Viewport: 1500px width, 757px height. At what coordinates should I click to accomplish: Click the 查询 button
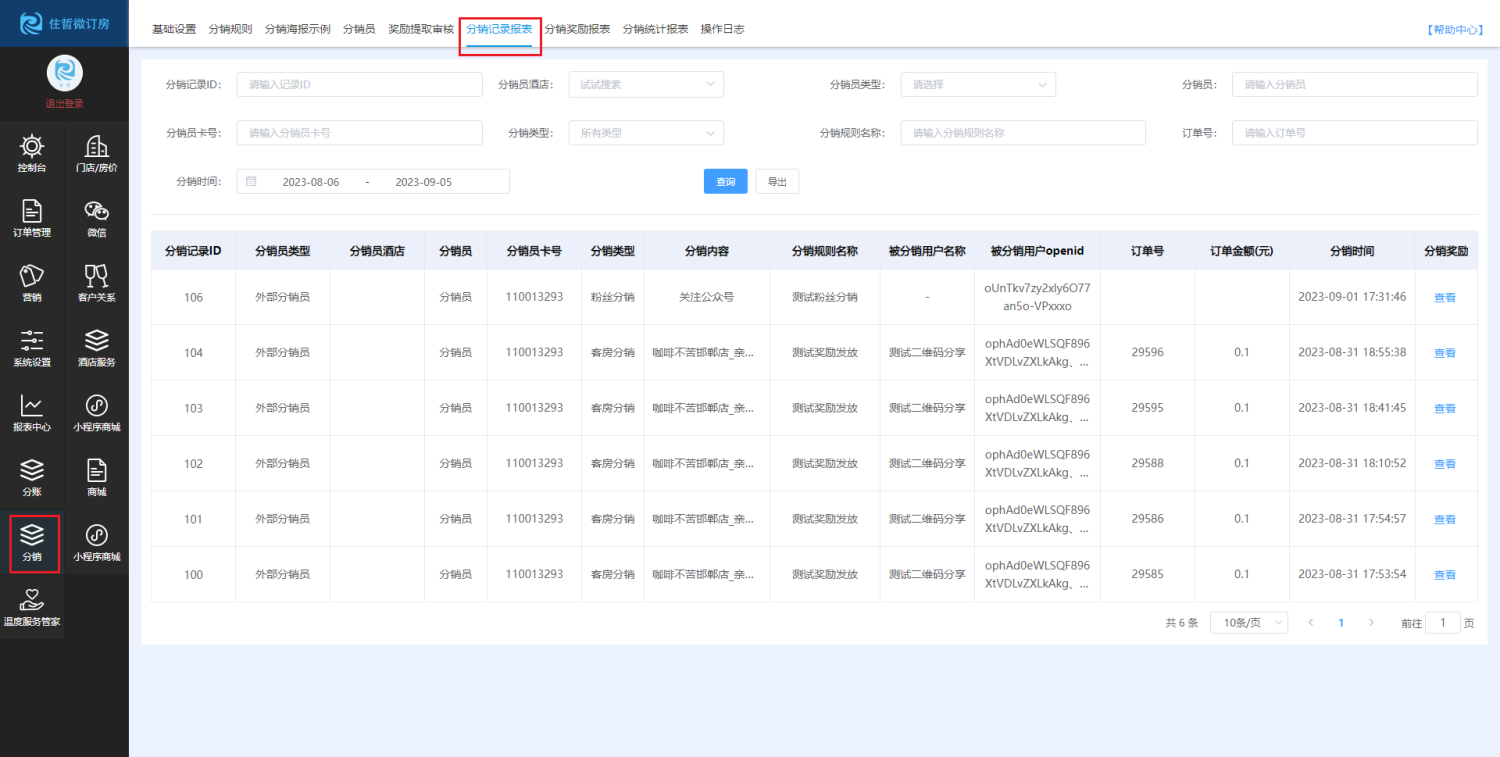coord(726,181)
